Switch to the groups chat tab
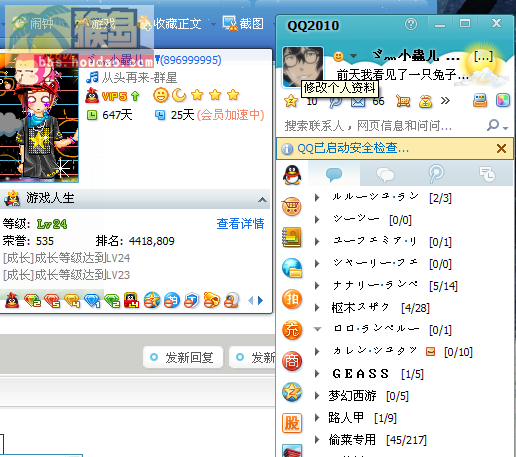 [385, 174]
